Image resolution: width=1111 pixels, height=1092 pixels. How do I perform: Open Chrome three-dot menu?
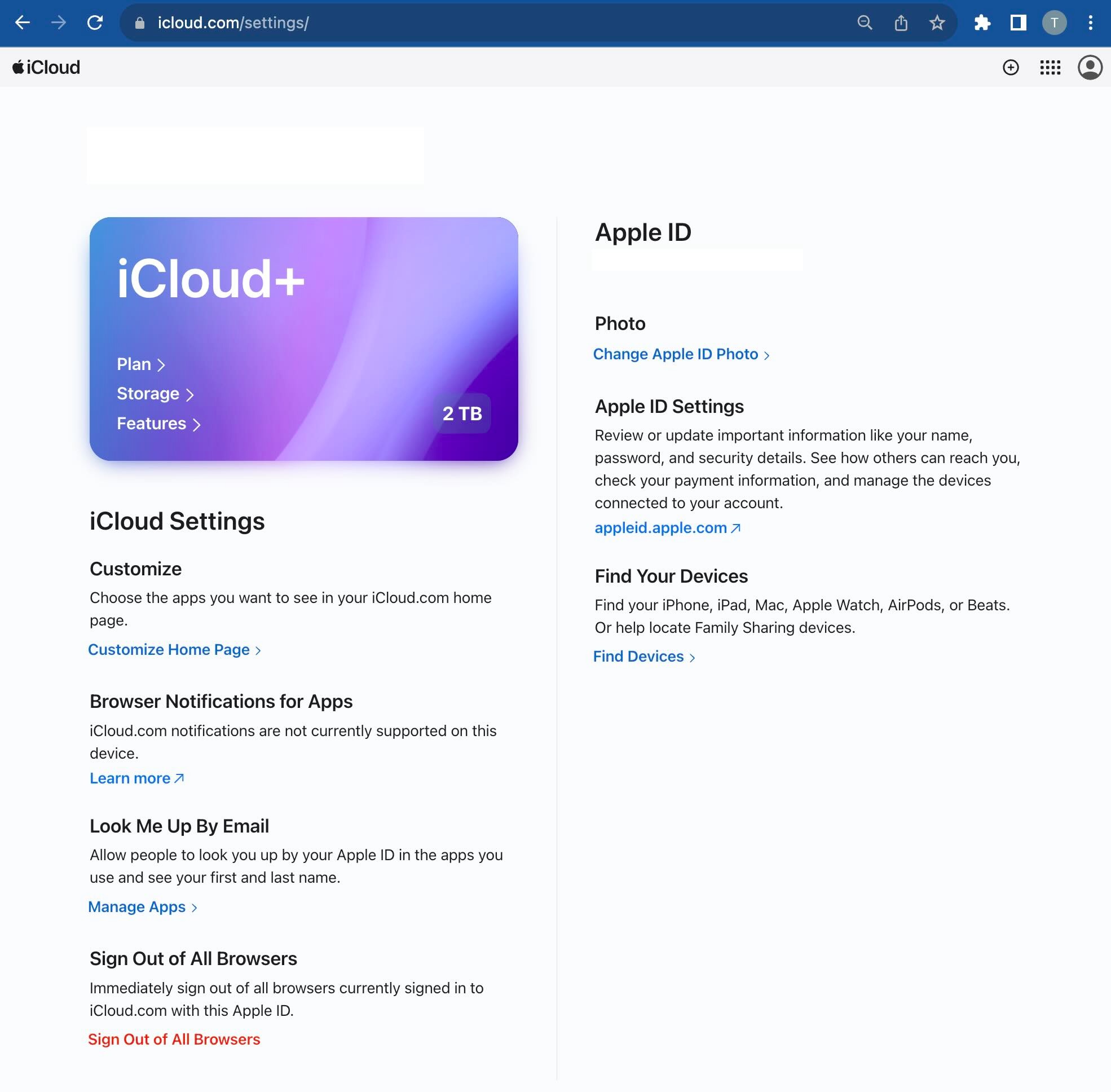pos(1090,23)
